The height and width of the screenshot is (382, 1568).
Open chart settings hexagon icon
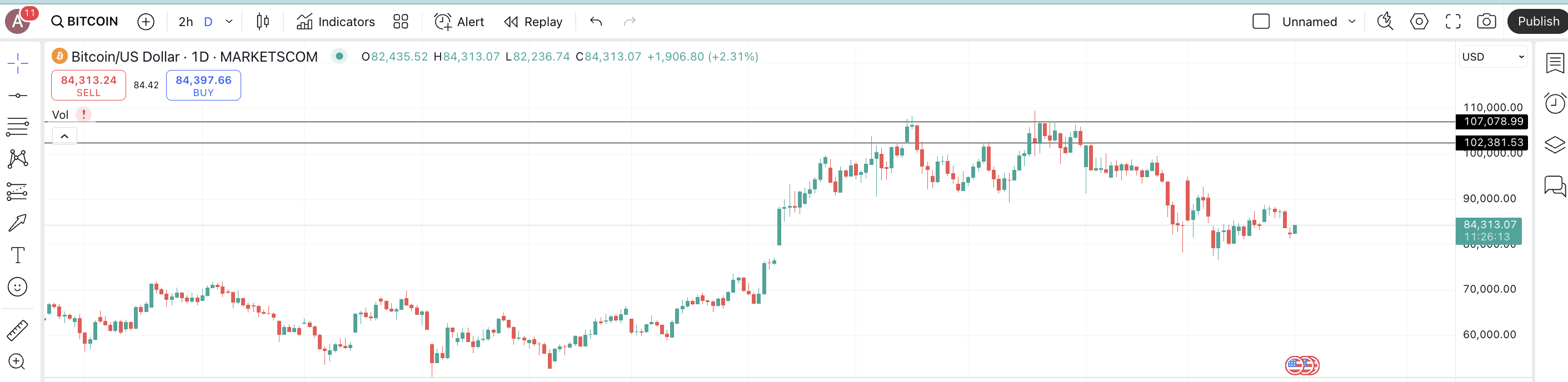pyautogui.click(x=1419, y=22)
